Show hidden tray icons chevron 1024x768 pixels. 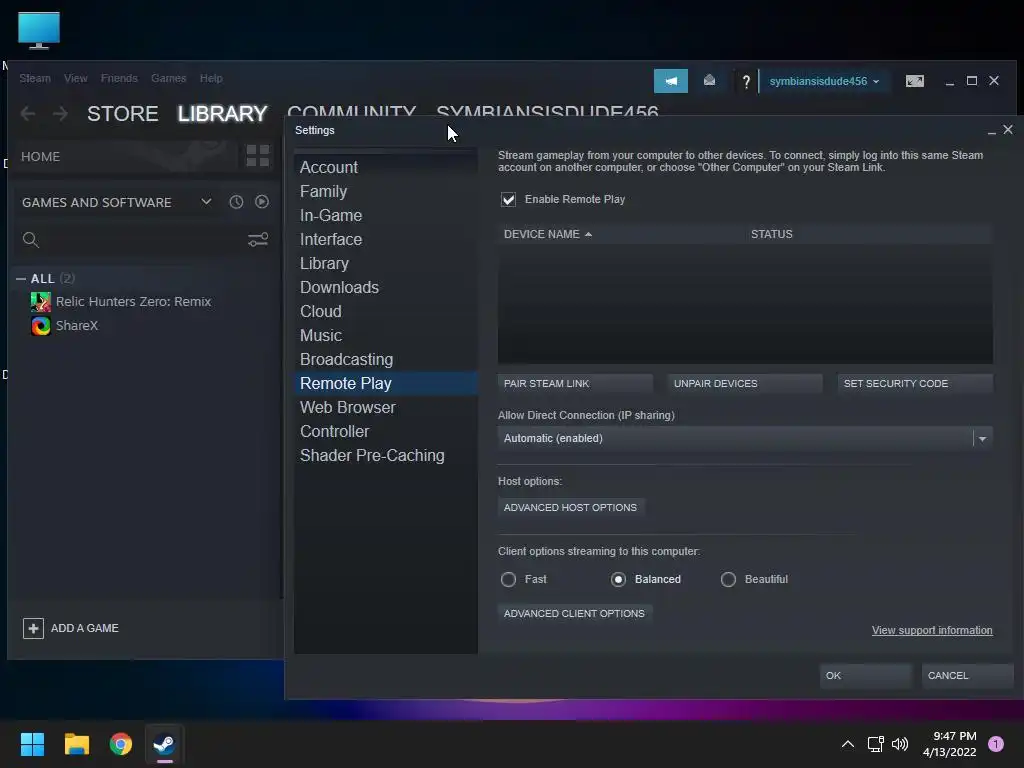(x=848, y=744)
